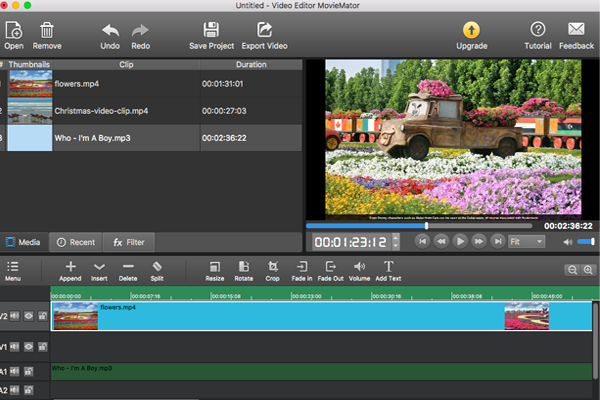
Task: Zoom in the timeline
Action: (x=588, y=270)
